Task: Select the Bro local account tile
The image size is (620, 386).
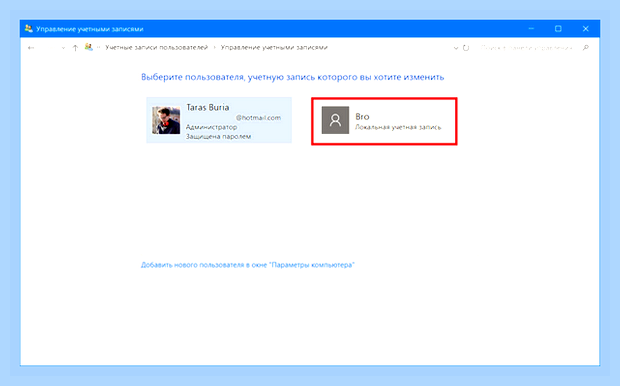Action: 384,121
